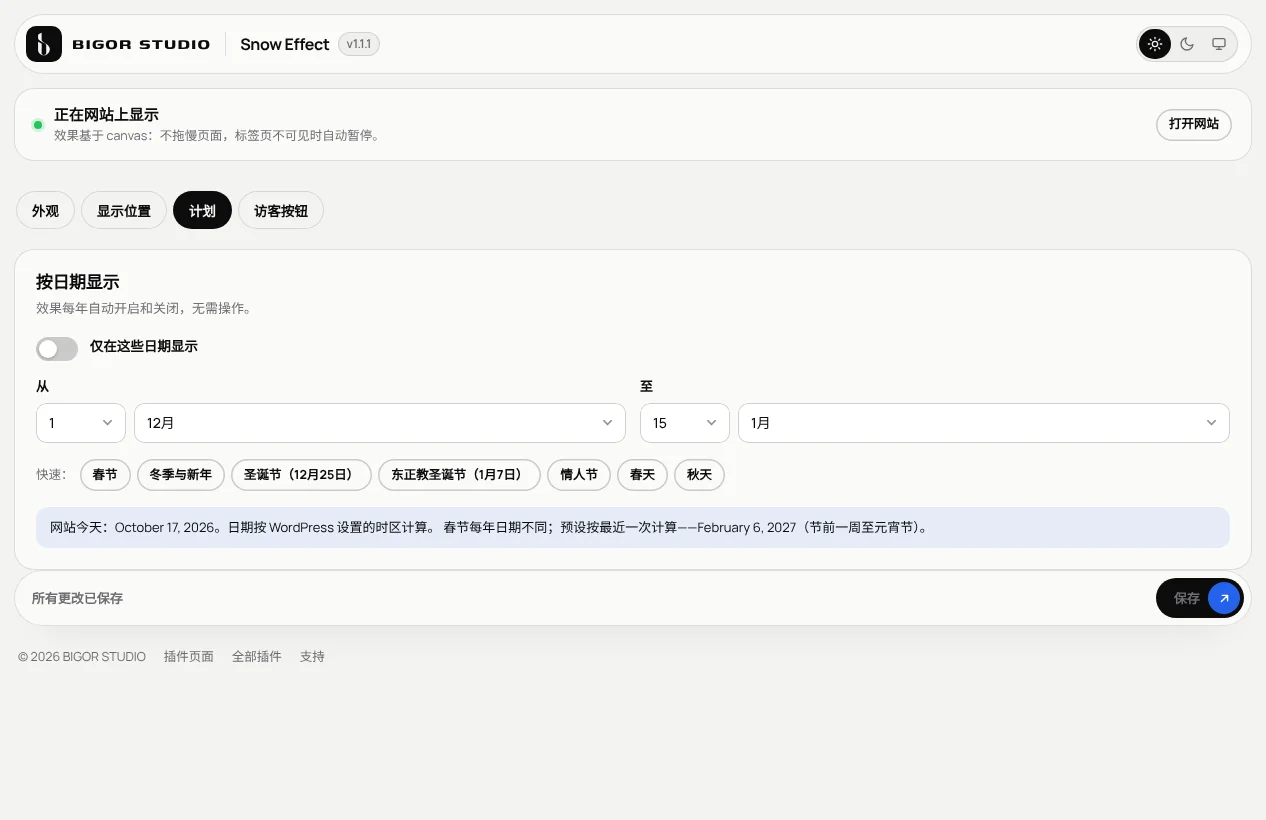Choose the 圣诞节（12月25日）preset
This screenshot has height=820, width=1266.
(301, 474)
